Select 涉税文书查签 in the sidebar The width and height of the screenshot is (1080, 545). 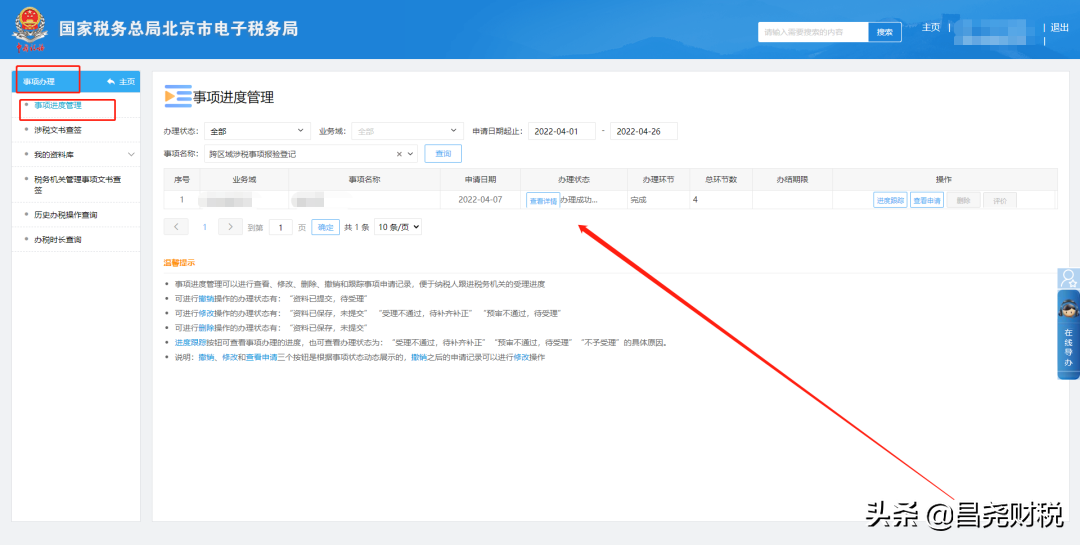tap(58, 130)
